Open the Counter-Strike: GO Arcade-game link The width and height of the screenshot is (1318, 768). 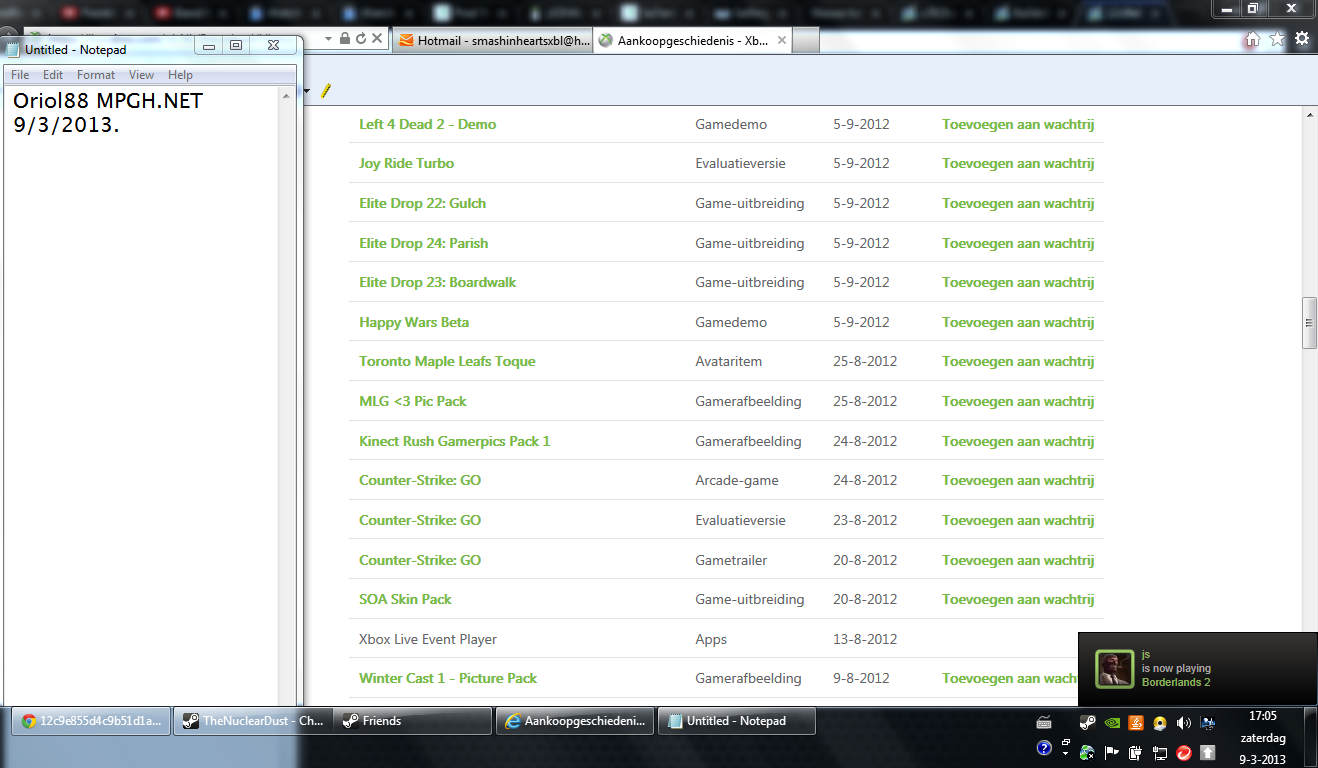(420, 480)
